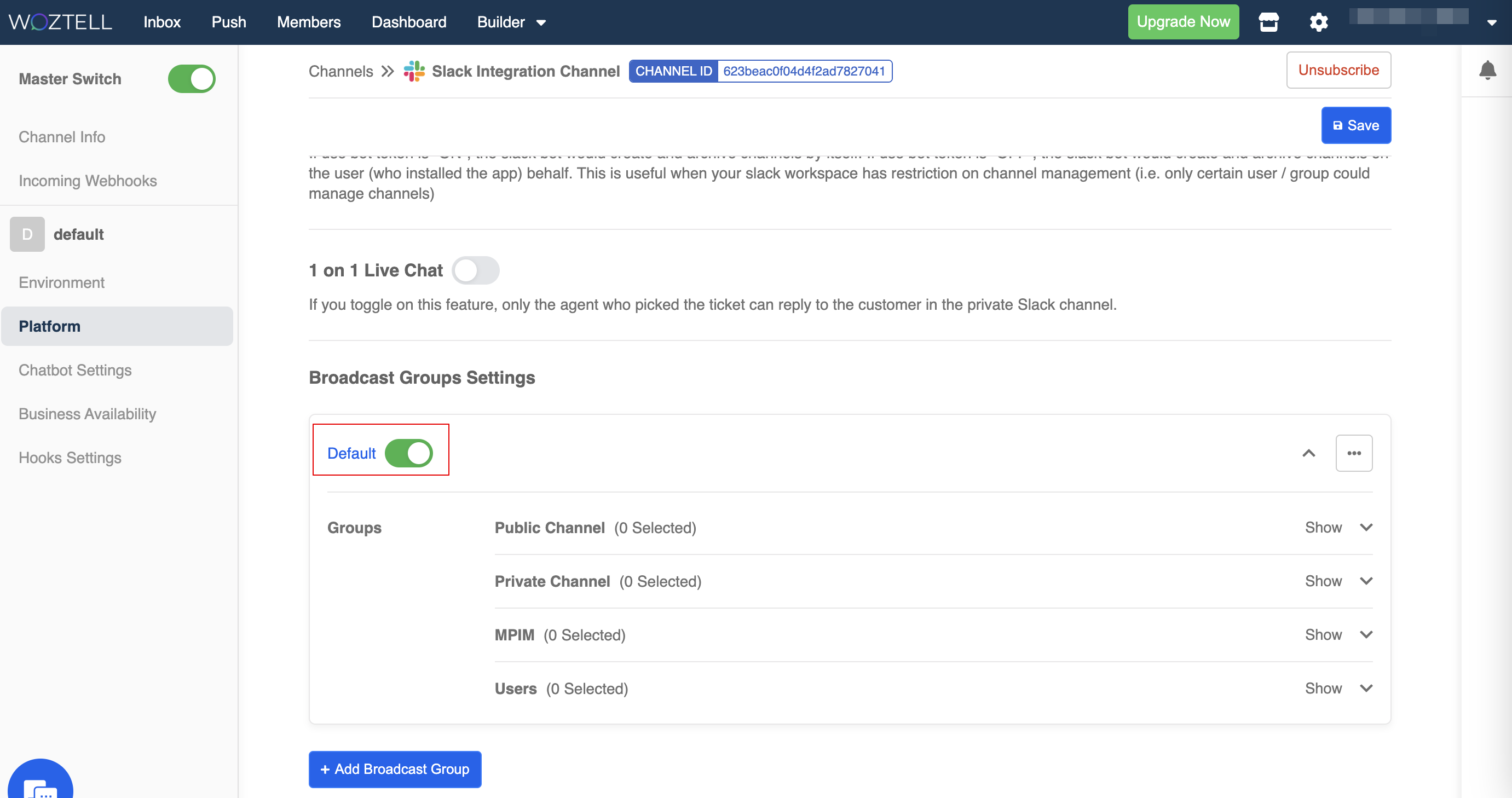Expand the Users Show chevron
1512x798 pixels.
(x=1366, y=689)
